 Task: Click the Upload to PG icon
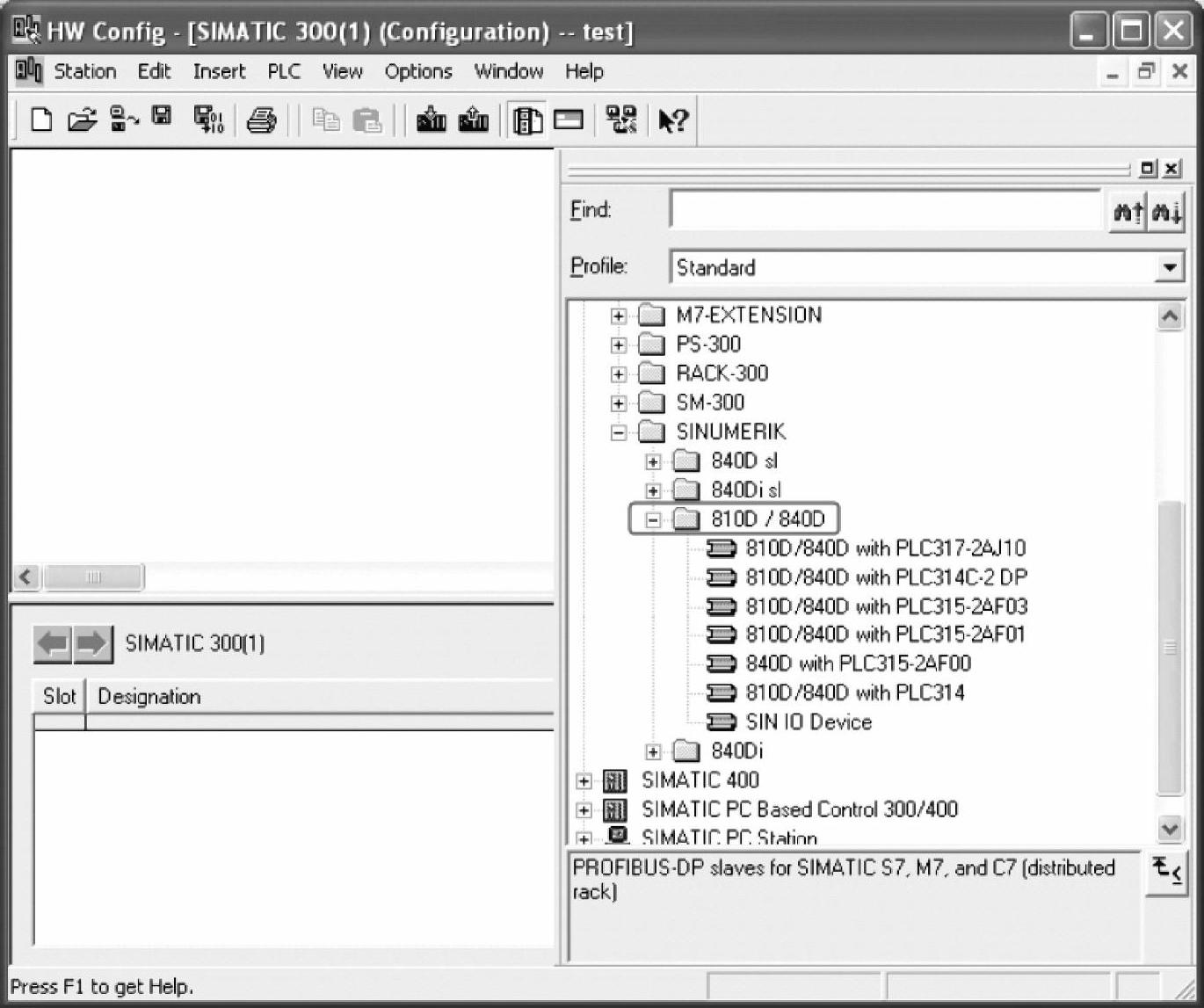click(x=473, y=120)
